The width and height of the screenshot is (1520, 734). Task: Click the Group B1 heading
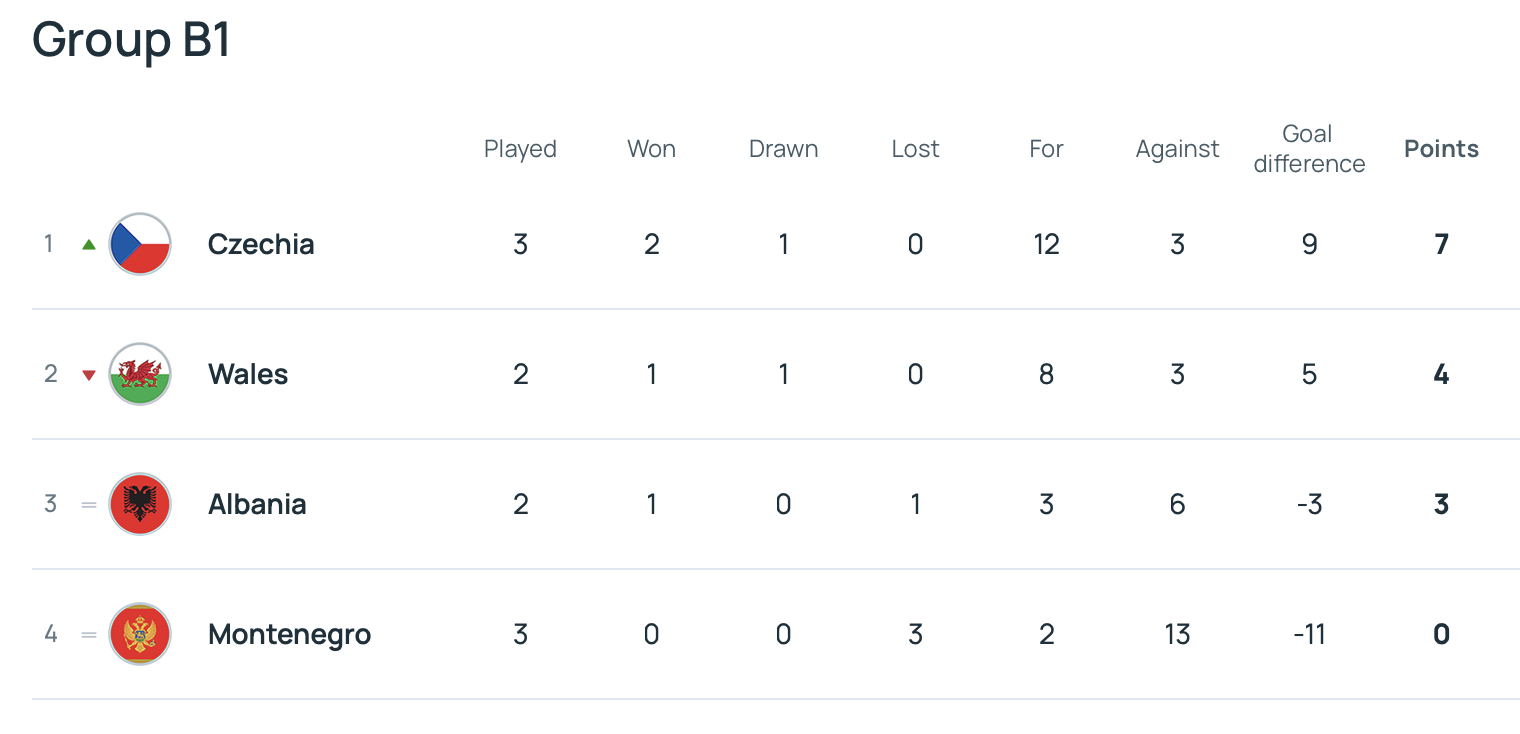click(132, 40)
